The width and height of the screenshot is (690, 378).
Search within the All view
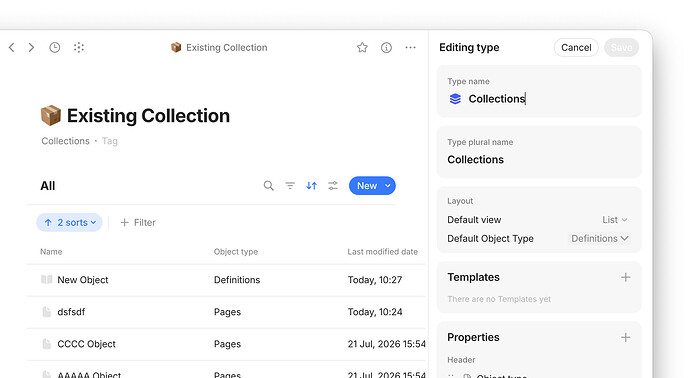click(x=268, y=186)
